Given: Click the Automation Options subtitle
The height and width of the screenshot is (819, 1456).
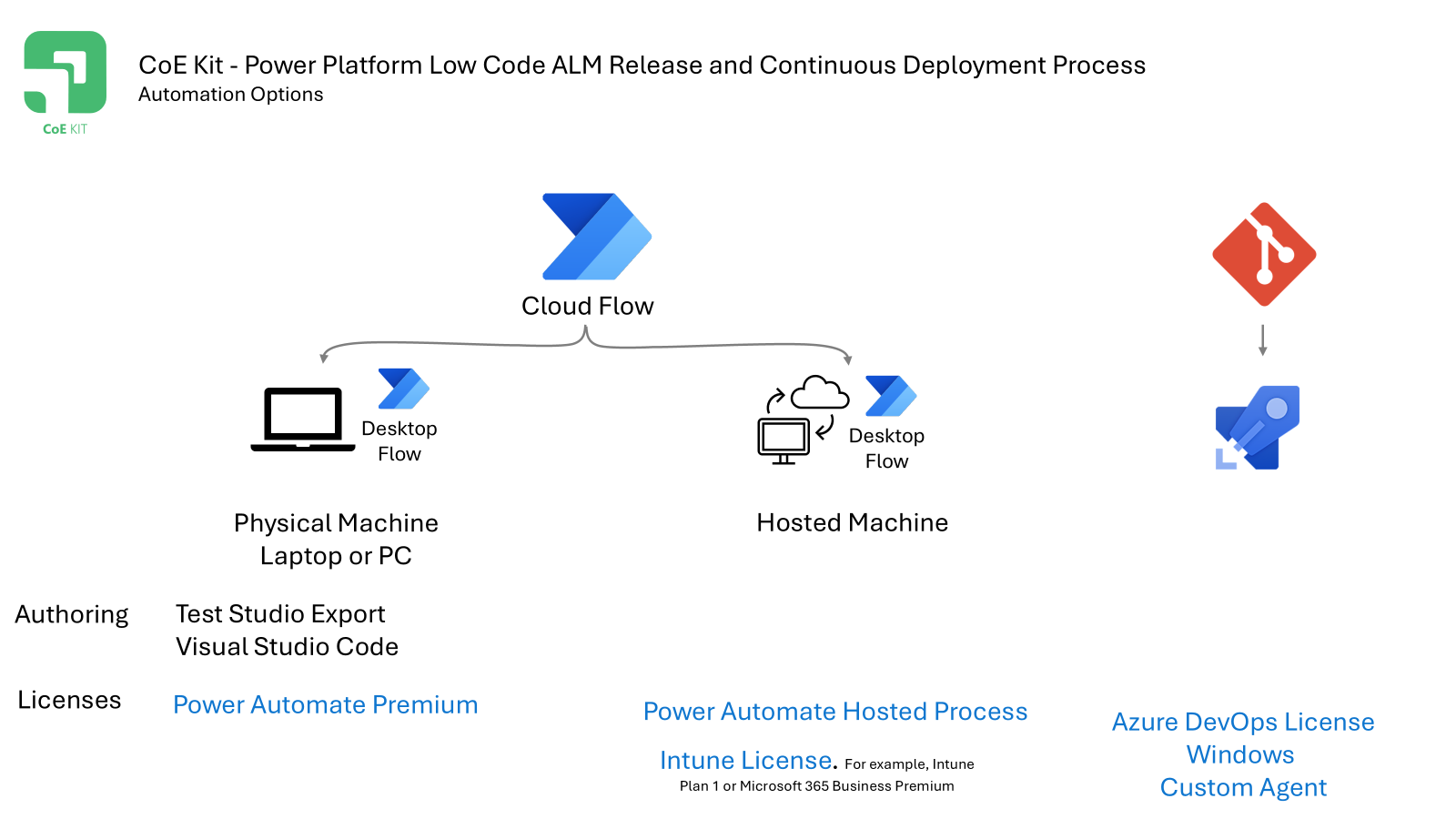Looking at the screenshot, I should (231, 95).
